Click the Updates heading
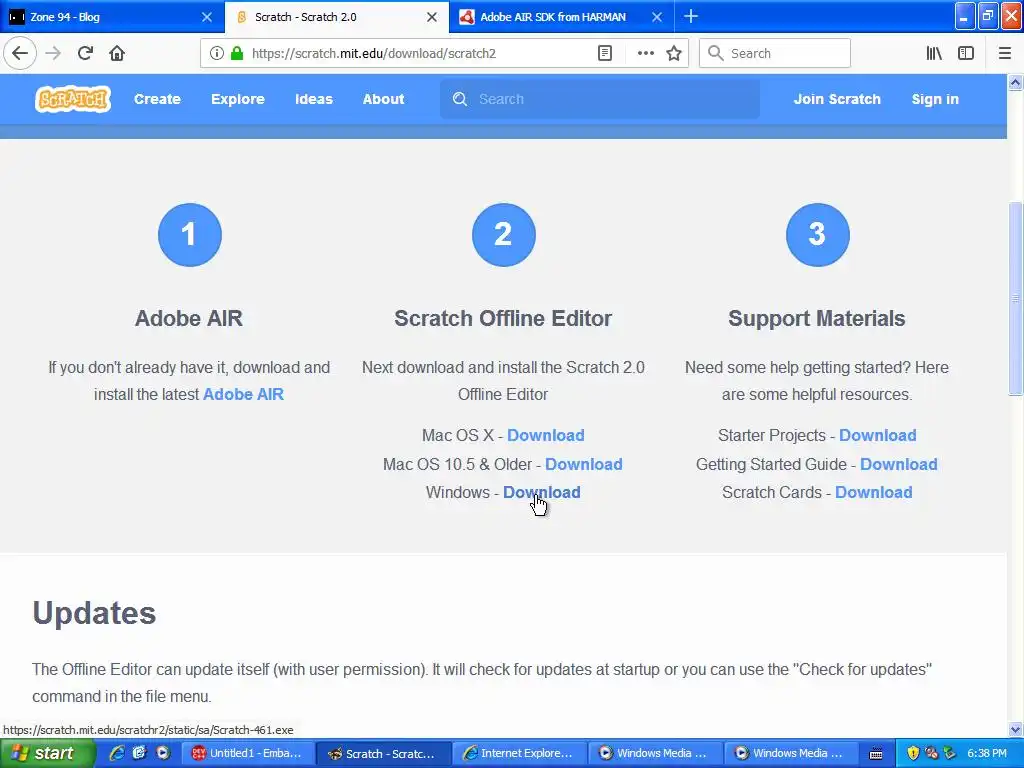 click(94, 613)
